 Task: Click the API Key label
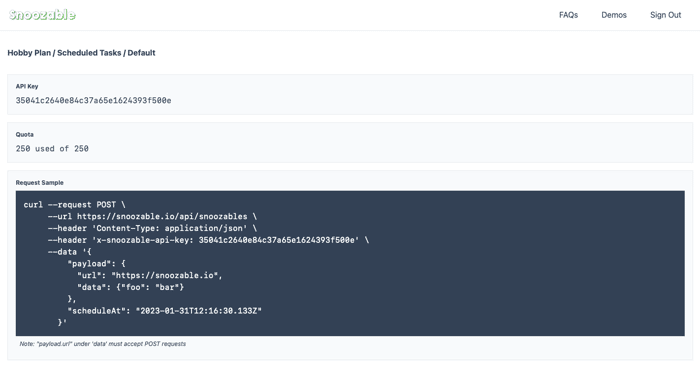tap(27, 87)
